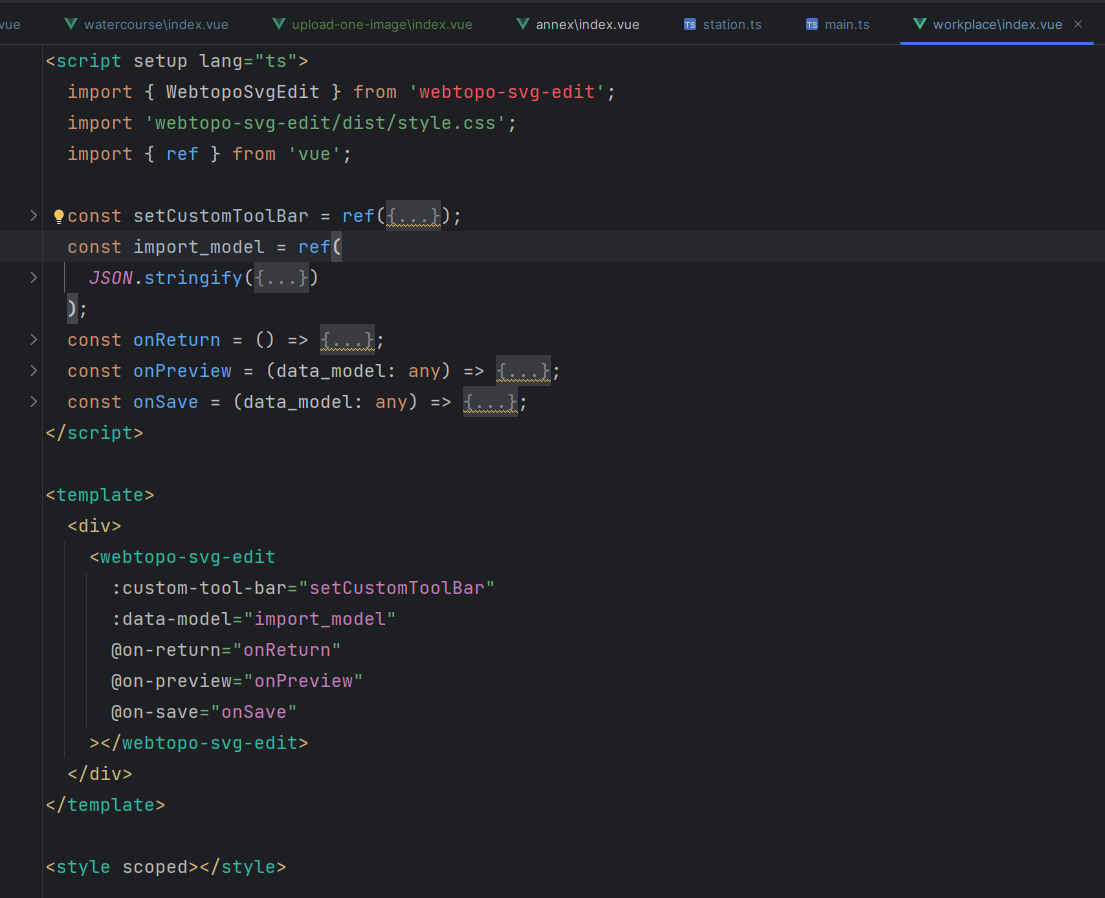Expand folded body of onSave
1105x898 pixels.
coord(490,402)
